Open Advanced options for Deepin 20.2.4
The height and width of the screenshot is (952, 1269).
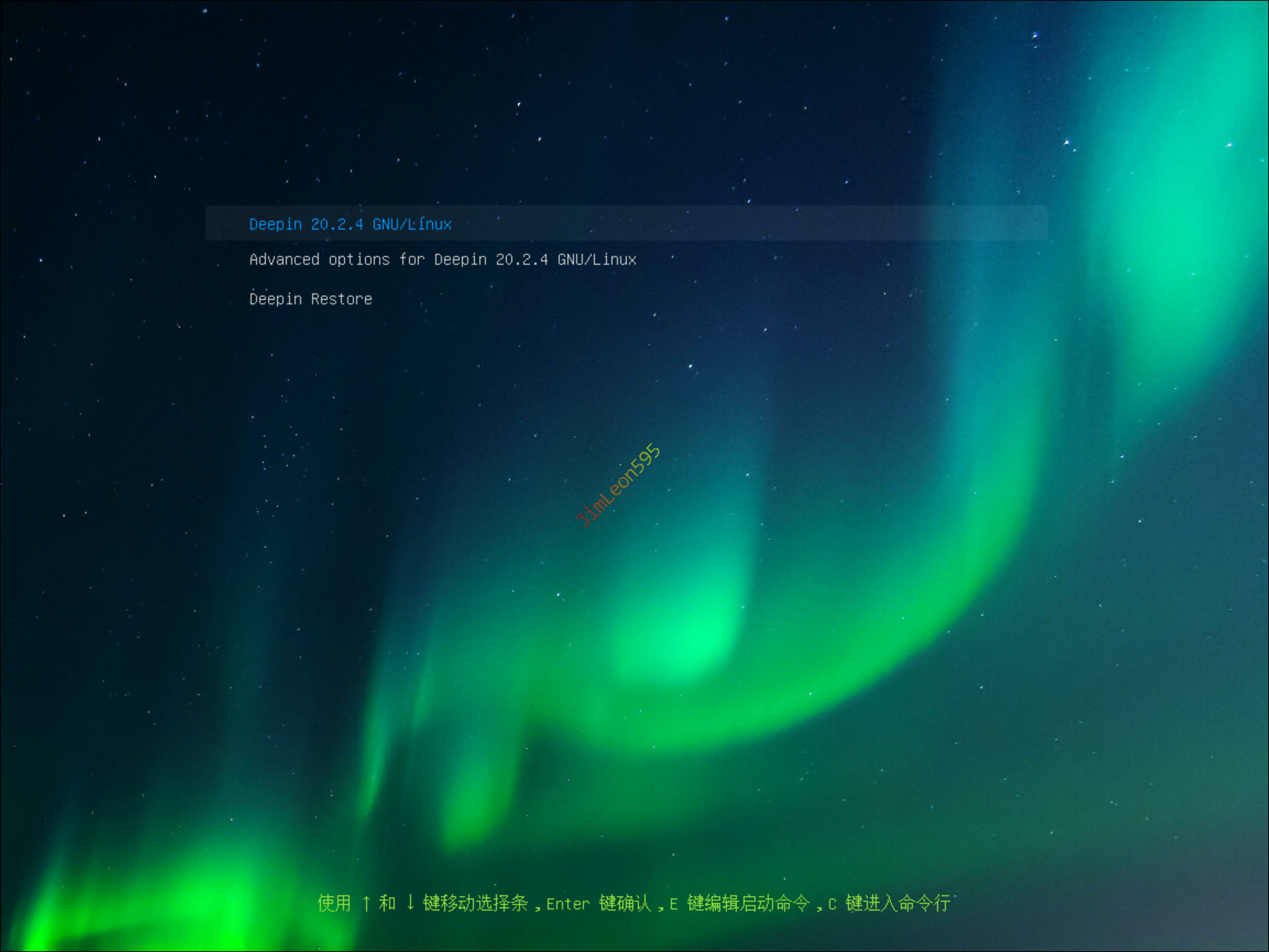[x=442, y=260]
